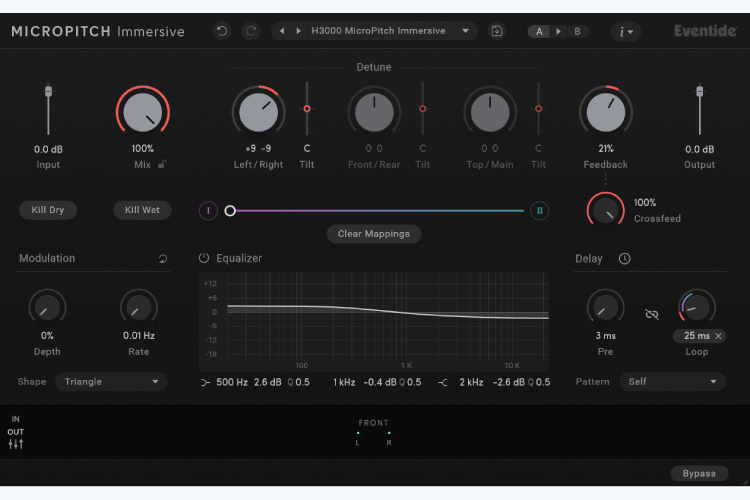Load the previous preset with left arrow
Viewport: 750px width, 500px height.
point(282,31)
